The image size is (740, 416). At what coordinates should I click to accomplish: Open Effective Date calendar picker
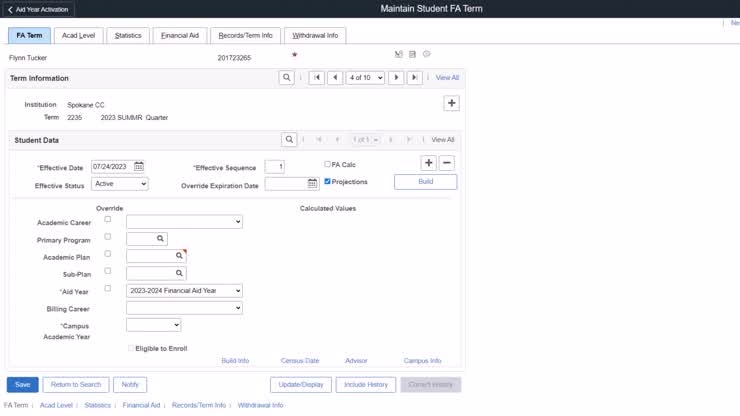point(139,167)
